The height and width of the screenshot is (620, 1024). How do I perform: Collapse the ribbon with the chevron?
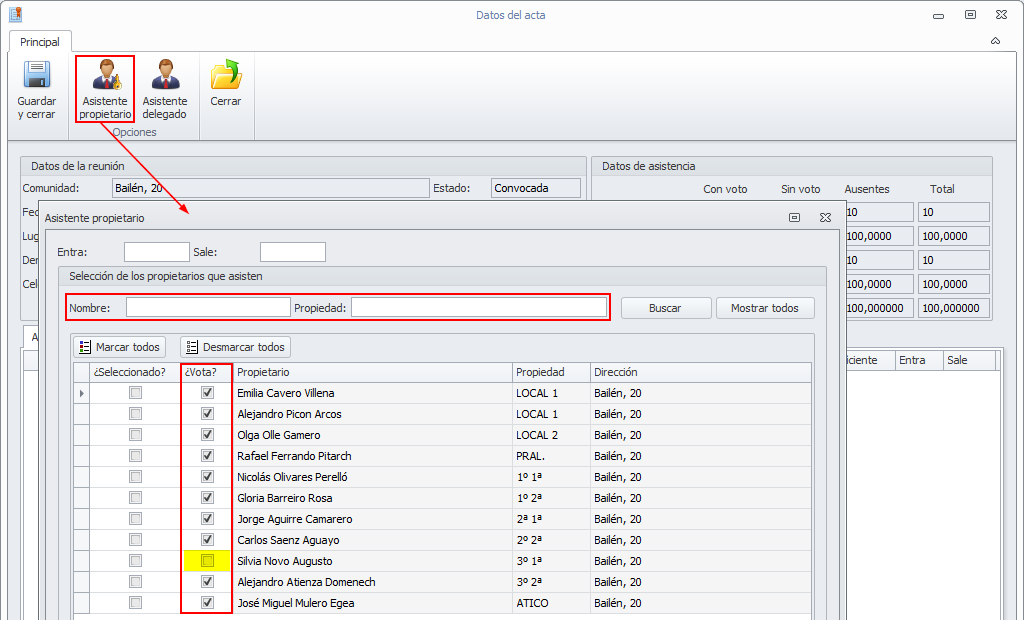coord(995,41)
